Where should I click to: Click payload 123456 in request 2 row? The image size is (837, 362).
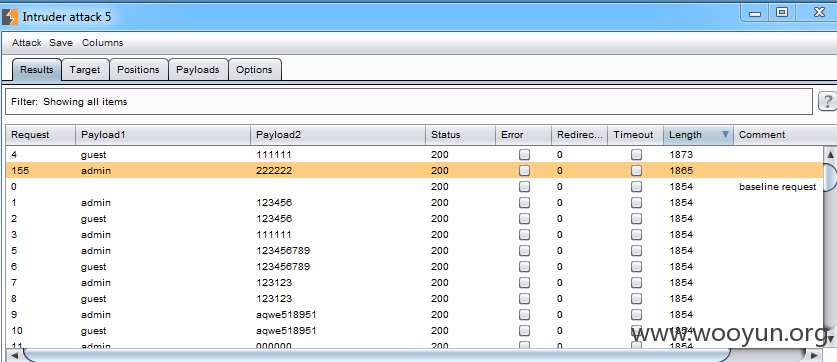pyautogui.click(x=274, y=219)
